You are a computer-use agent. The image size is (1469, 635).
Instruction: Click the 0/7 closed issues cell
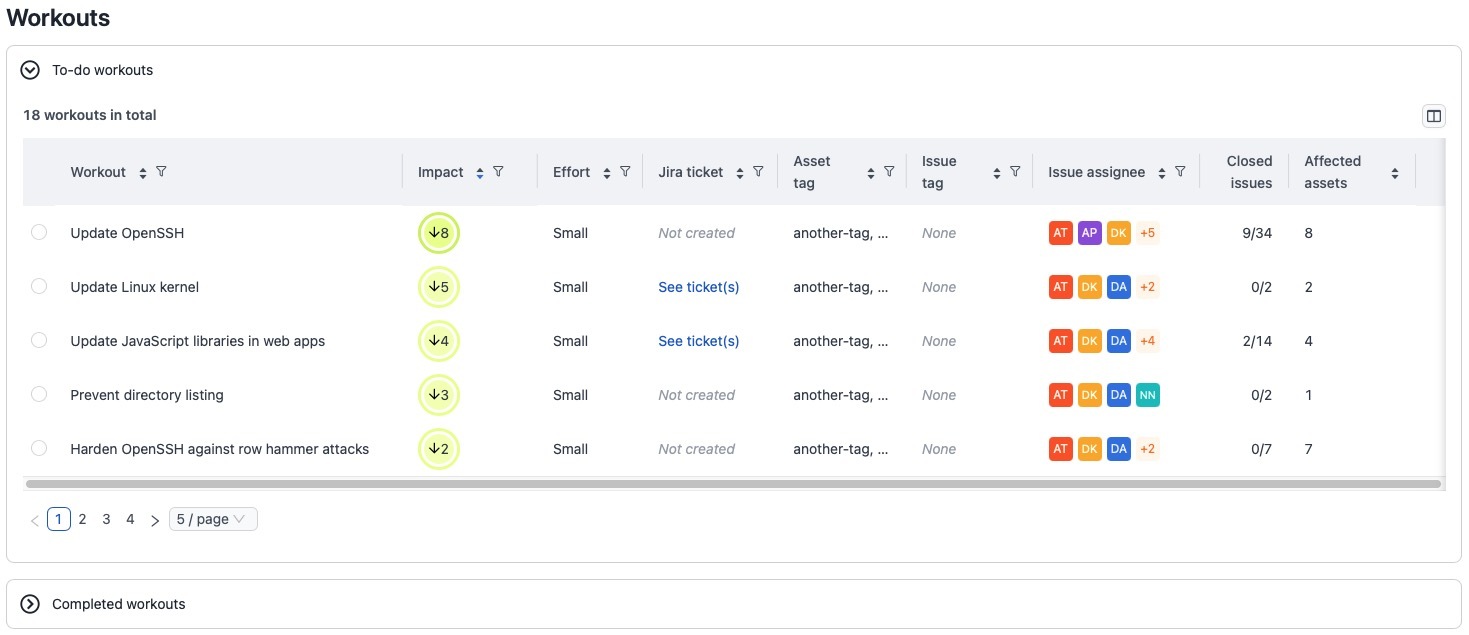[1262, 449]
